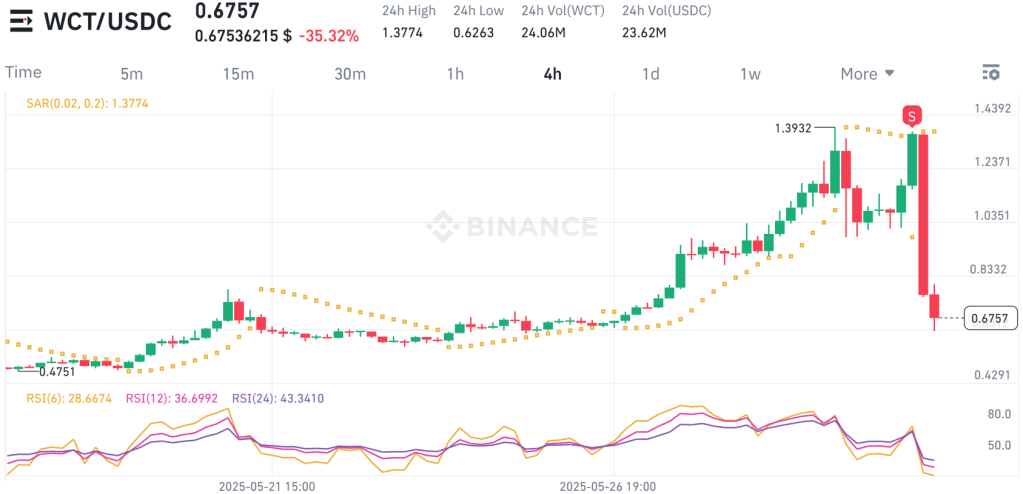Image resolution: width=1023 pixels, height=494 pixels.
Task: Click the 1.4392 price axis label
Action: point(992,108)
